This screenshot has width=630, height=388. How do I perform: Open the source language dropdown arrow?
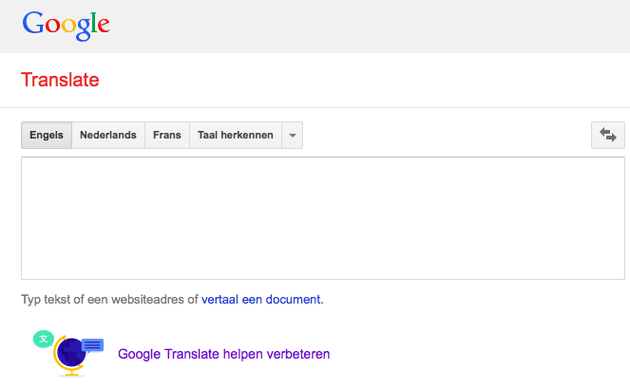click(292, 135)
